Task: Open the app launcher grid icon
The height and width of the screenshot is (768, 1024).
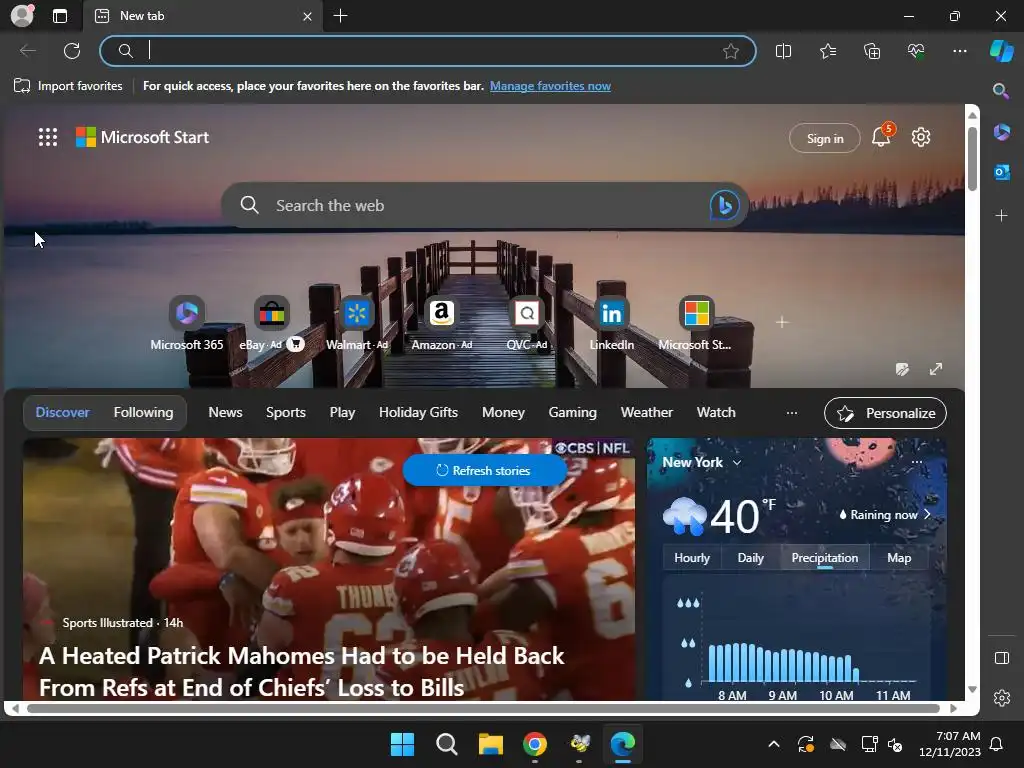Action: pyautogui.click(x=48, y=137)
